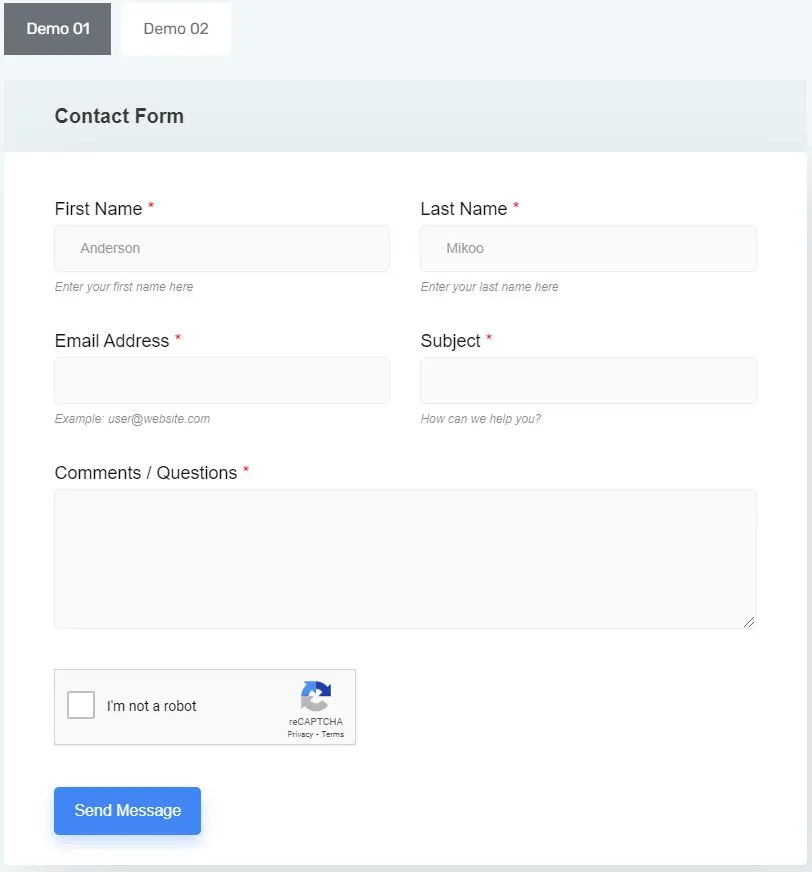Open the reCAPTCHA Terms link
This screenshot has height=872, width=812.
coord(333,734)
